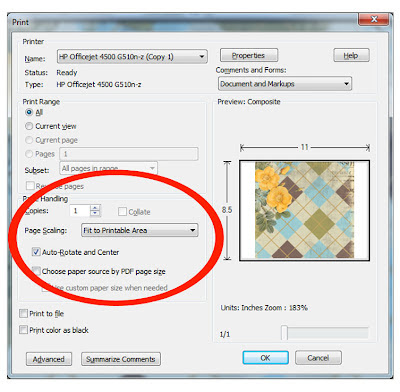Enable Print to file checkbox
Image resolution: width=400 pixels, height=392 pixels.
[23, 313]
